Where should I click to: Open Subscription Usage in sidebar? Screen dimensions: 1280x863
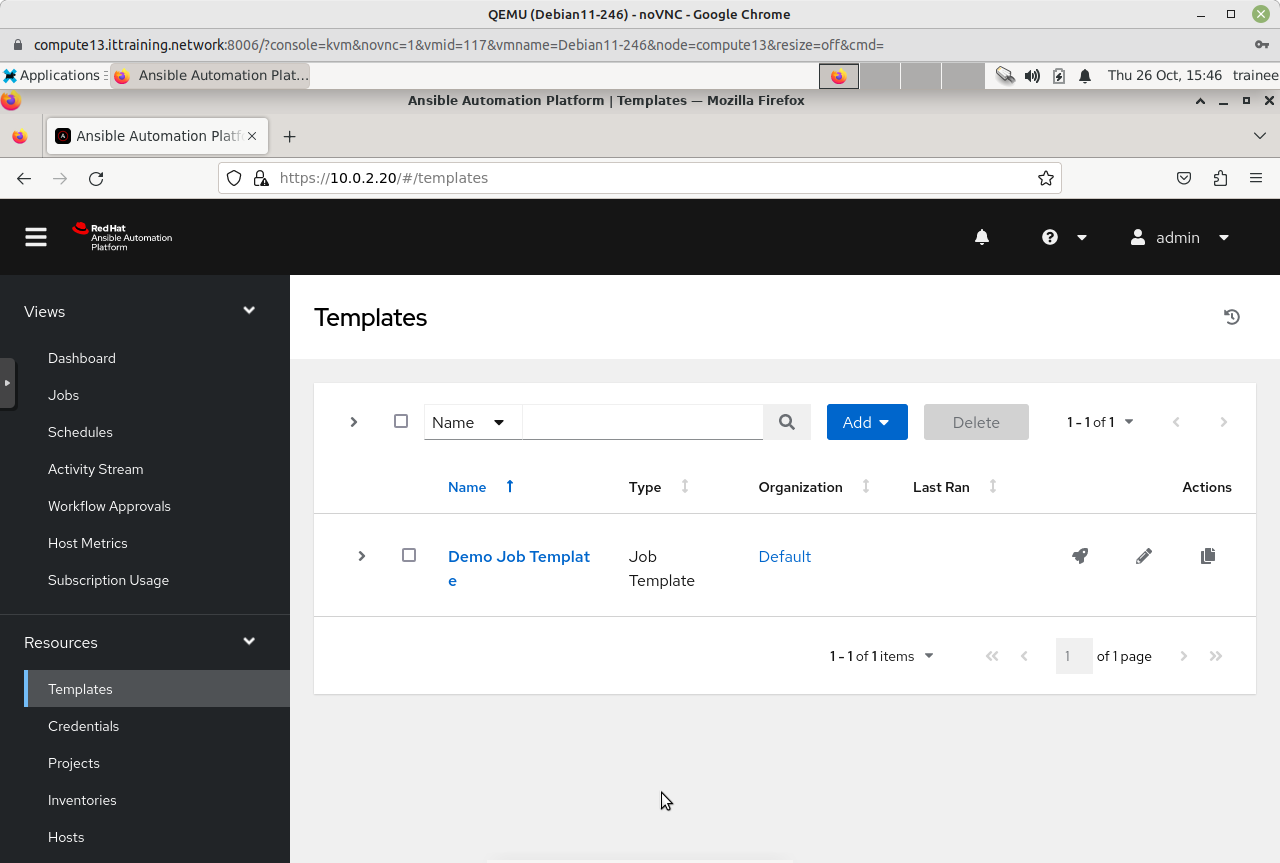coord(108,580)
